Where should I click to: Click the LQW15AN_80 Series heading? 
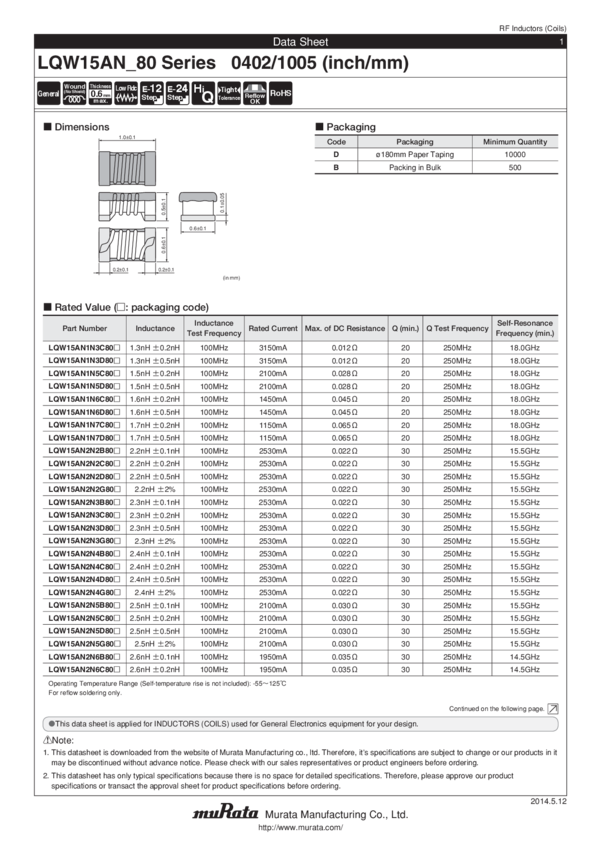127,63
